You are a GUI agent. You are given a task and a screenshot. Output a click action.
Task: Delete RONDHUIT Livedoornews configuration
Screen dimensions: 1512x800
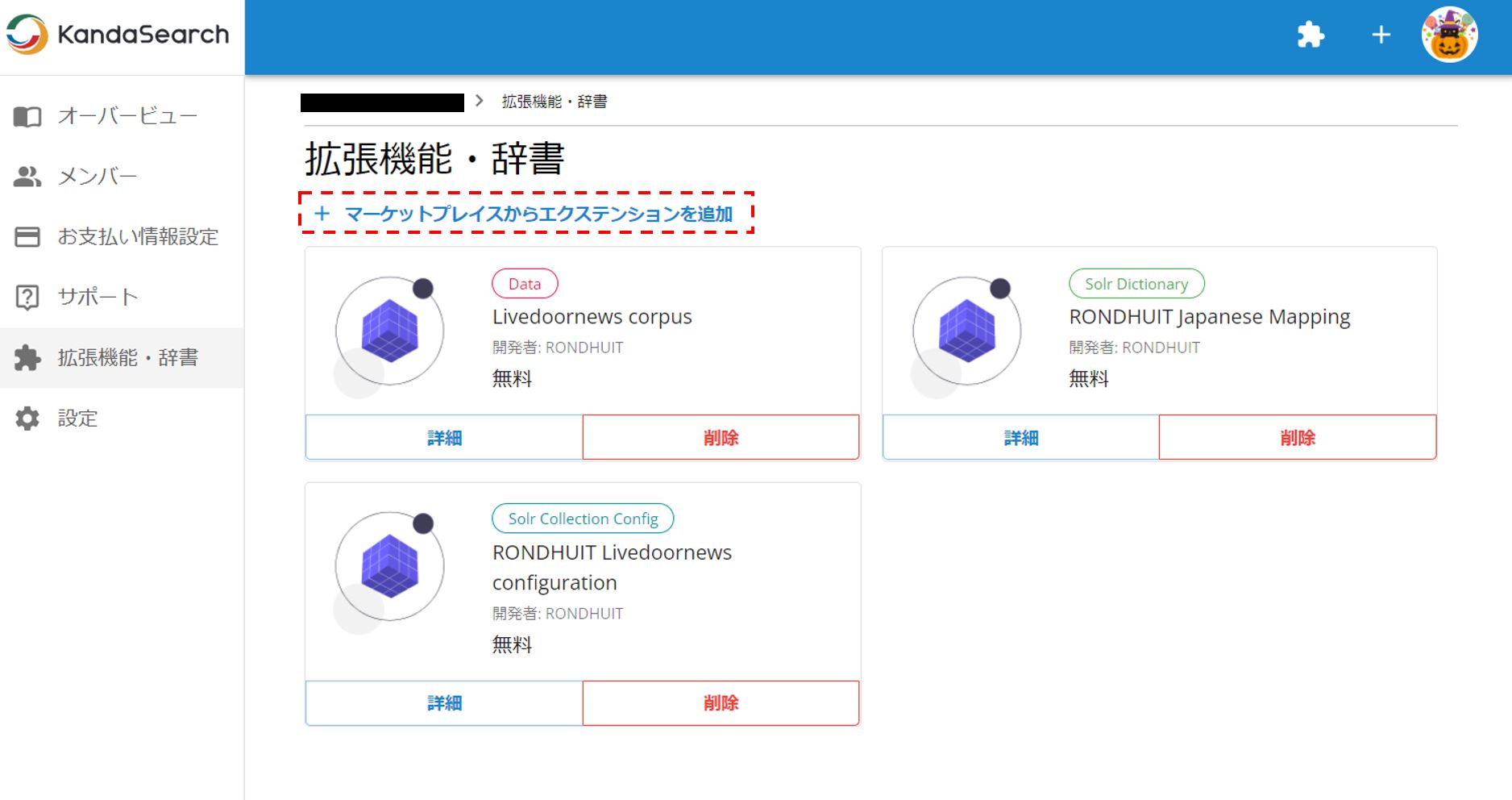tap(721, 703)
